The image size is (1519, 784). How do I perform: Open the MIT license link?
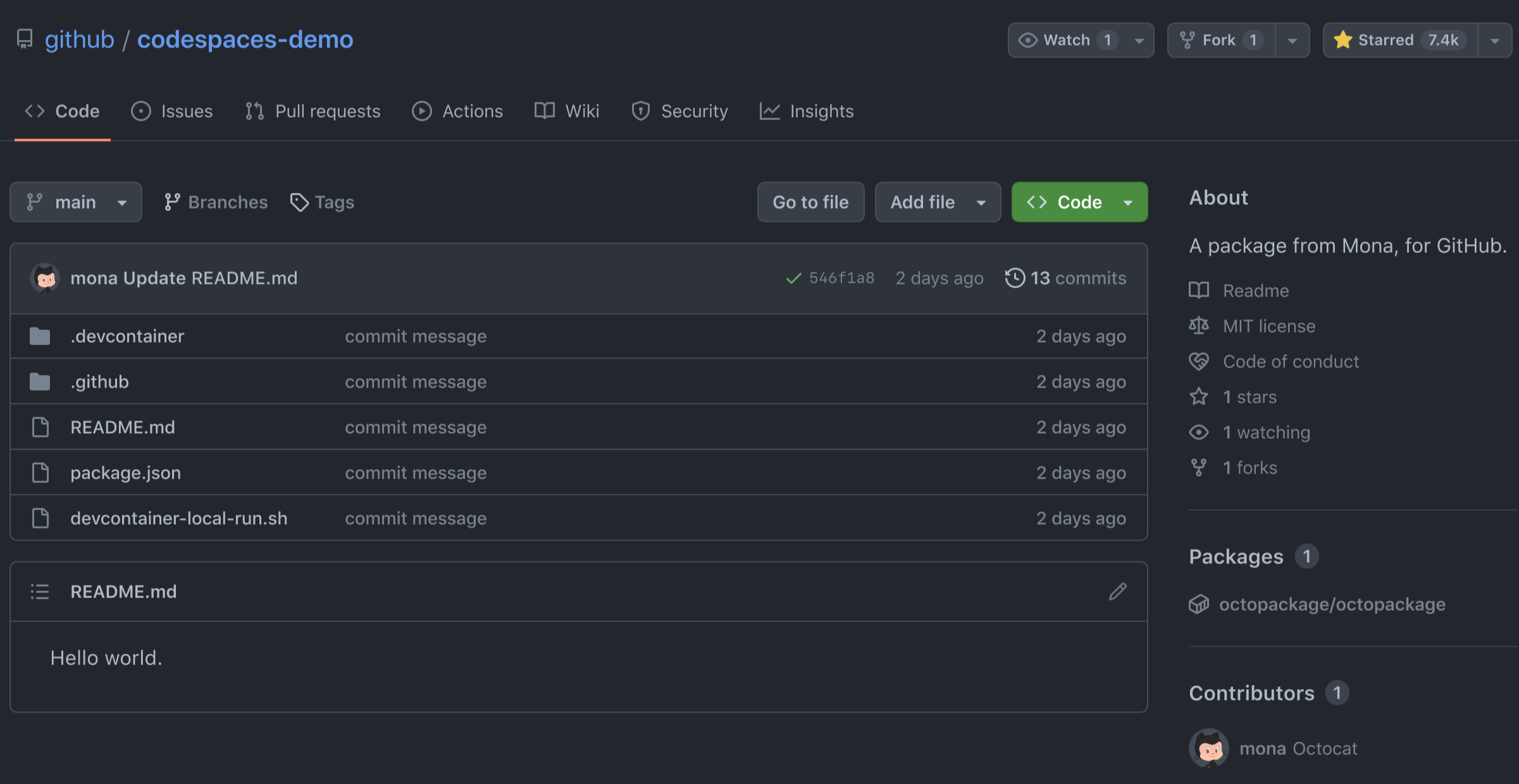(1268, 326)
